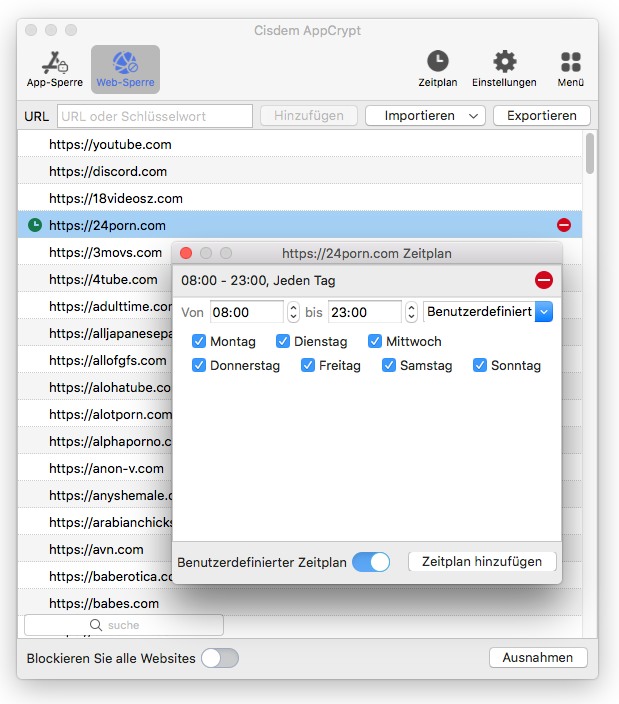Select the https://4tube.com row
Screen dimensions: 619x704
coord(95,279)
